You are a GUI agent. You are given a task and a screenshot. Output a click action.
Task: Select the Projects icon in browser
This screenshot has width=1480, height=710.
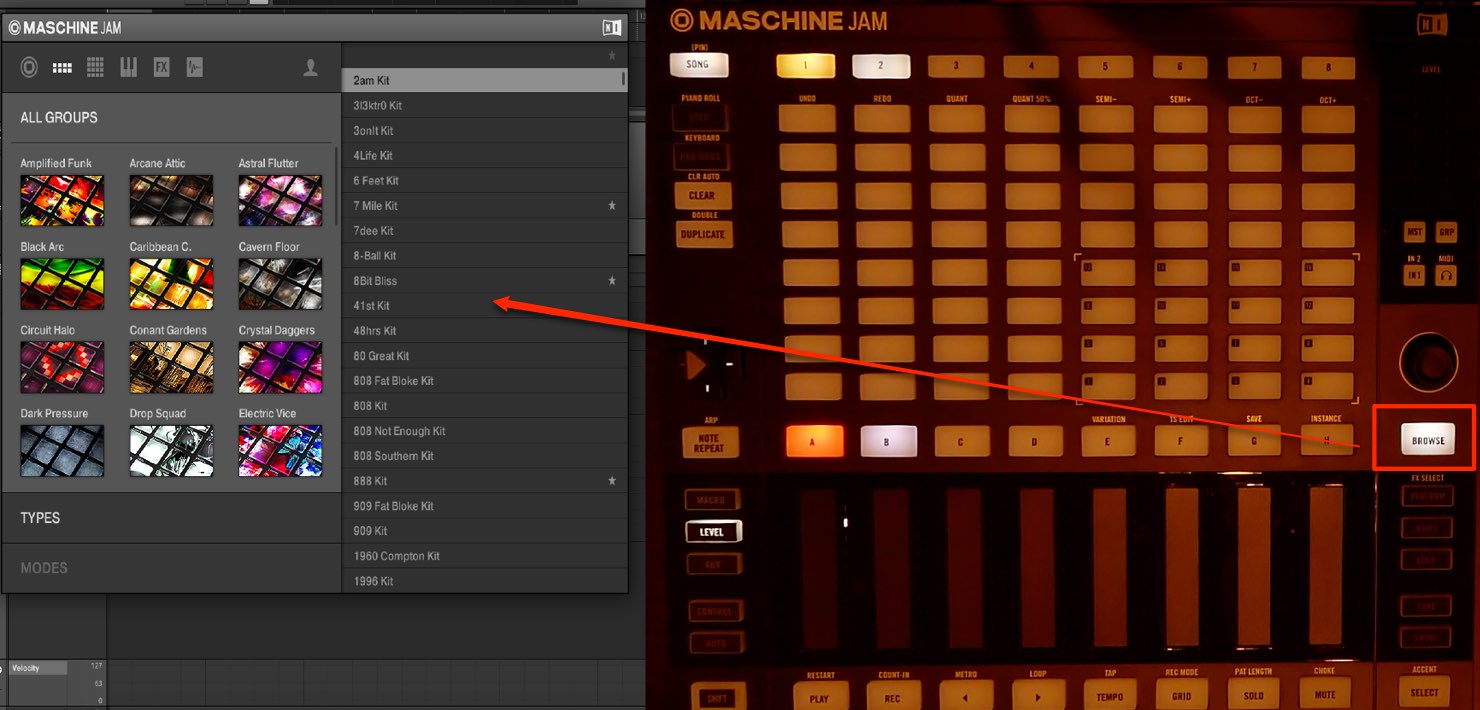point(30,68)
